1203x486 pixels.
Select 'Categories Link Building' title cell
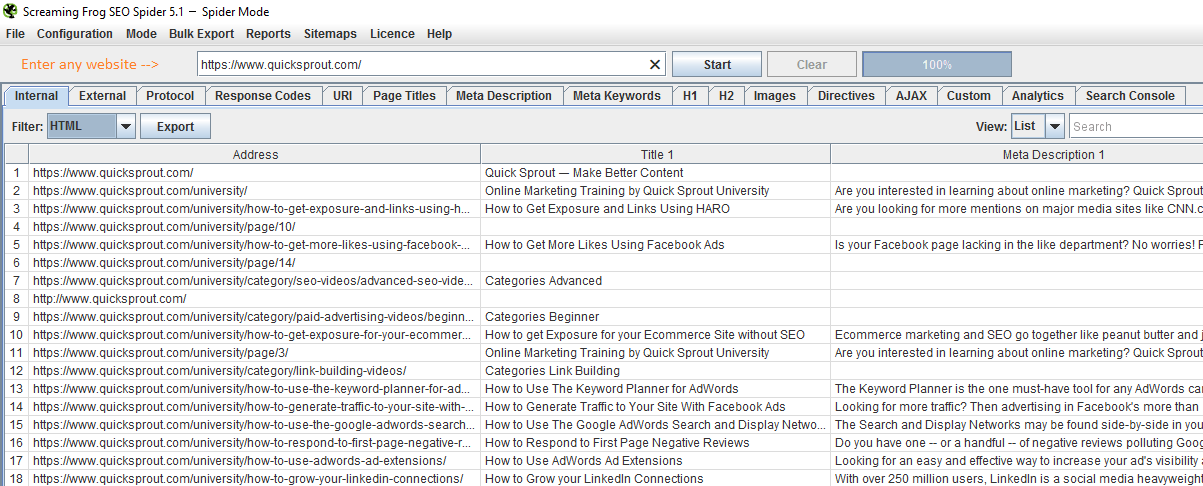[x=656, y=371]
